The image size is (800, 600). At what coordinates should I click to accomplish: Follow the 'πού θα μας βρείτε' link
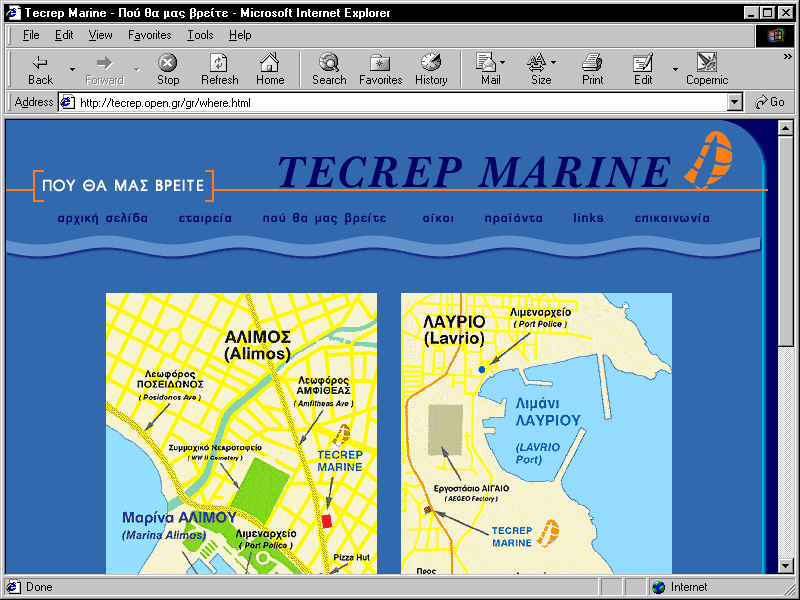pos(324,218)
